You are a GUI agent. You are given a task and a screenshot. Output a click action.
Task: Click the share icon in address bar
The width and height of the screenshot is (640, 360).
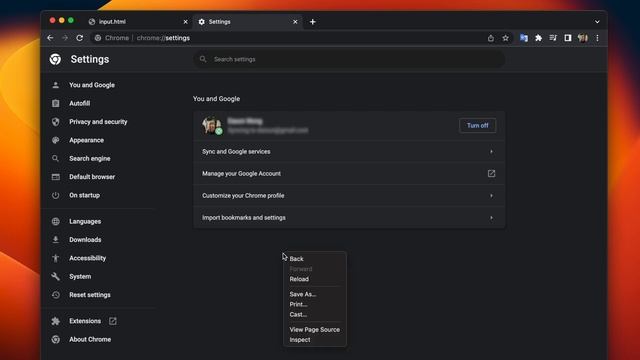[x=491, y=38]
